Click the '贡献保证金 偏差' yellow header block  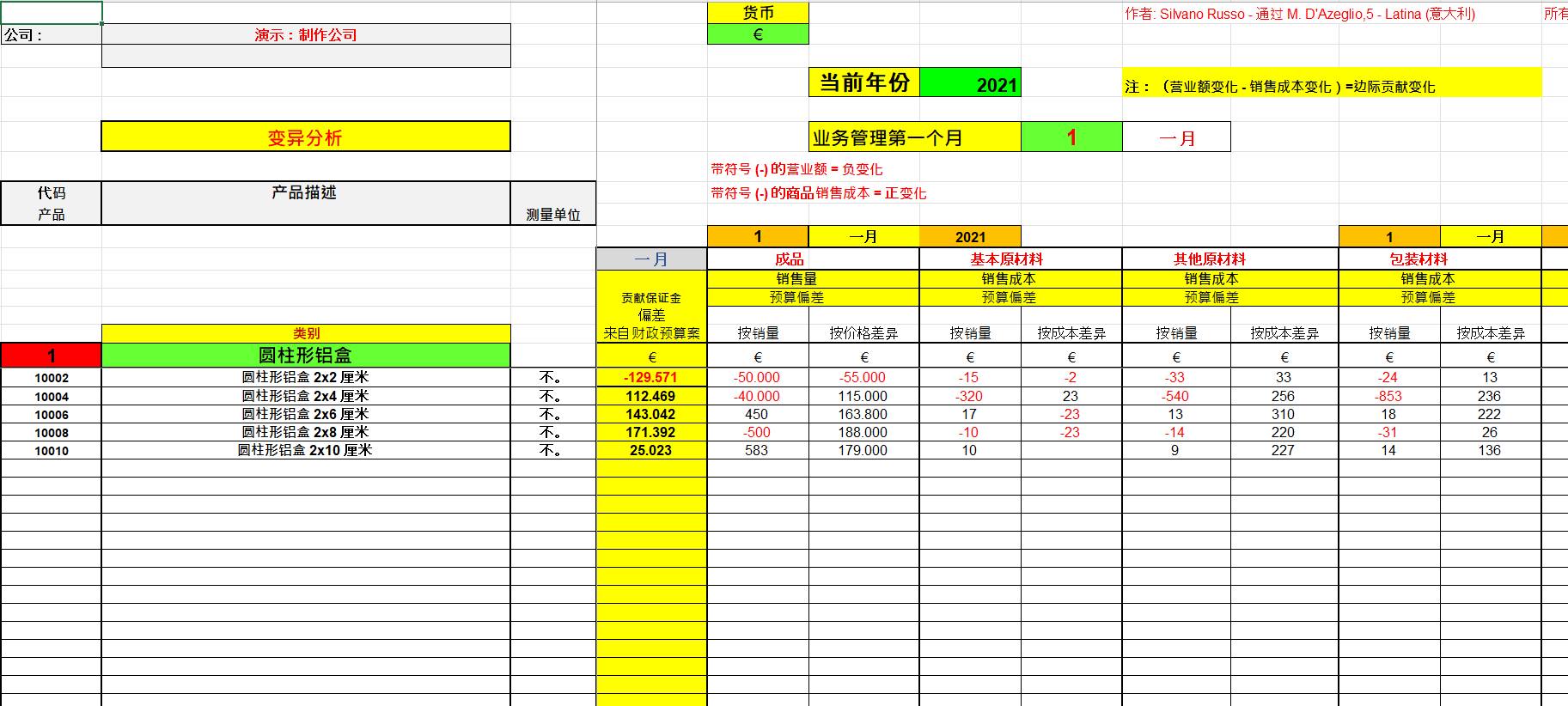(x=651, y=307)
